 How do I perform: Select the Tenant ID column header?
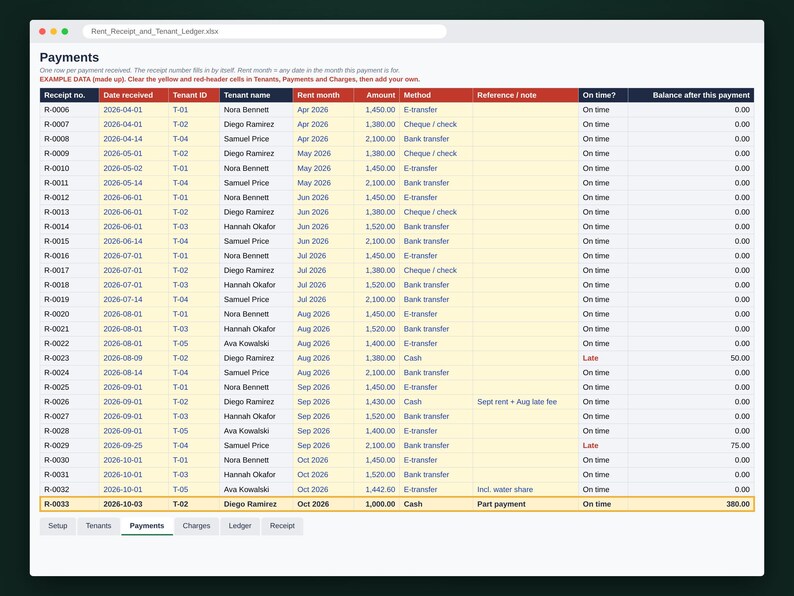tap(194, 95)
